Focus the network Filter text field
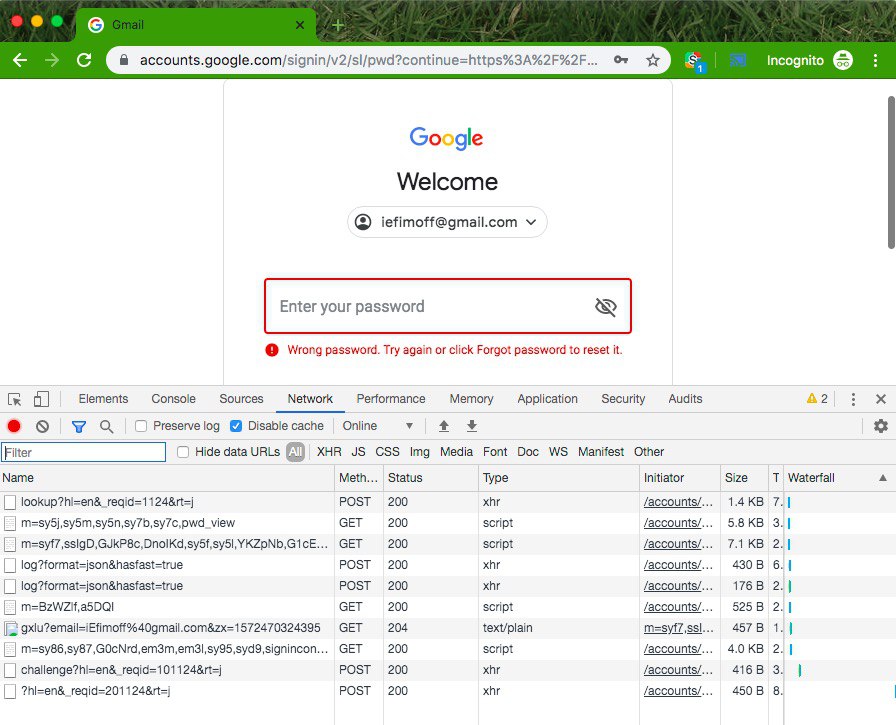Viewport: 896px width, 725px height. click(83, 452)
